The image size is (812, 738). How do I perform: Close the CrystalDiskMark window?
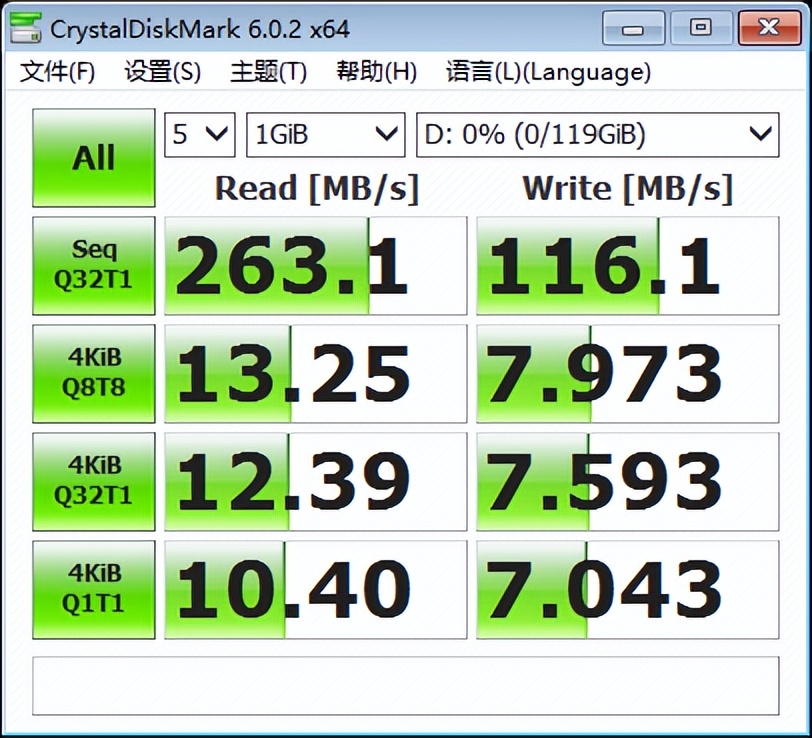pyautogui.click(x=769, y=28)
